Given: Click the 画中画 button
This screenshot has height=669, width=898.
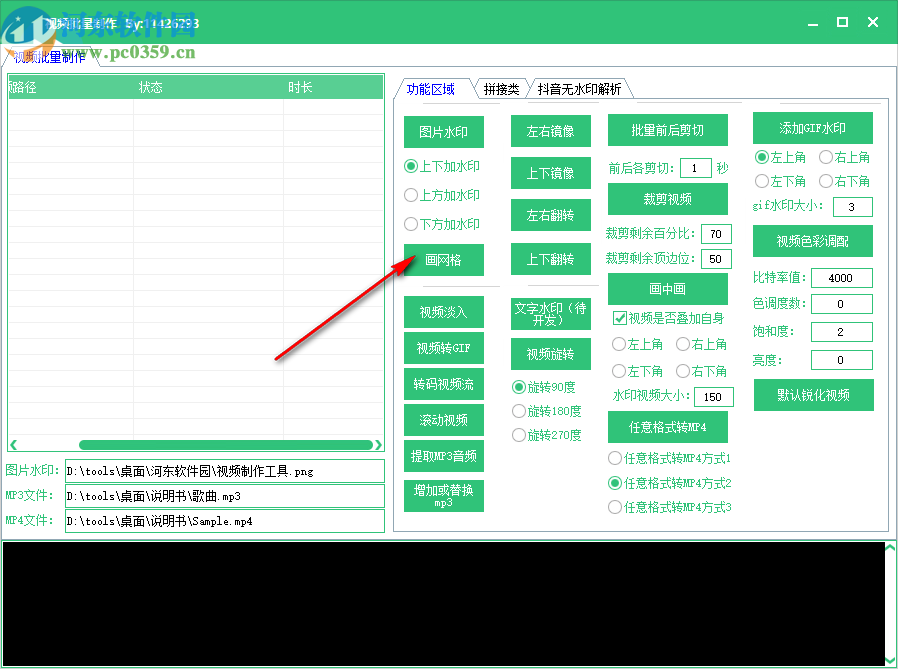Looking at the screenshot, I should [x=667, y=289].
